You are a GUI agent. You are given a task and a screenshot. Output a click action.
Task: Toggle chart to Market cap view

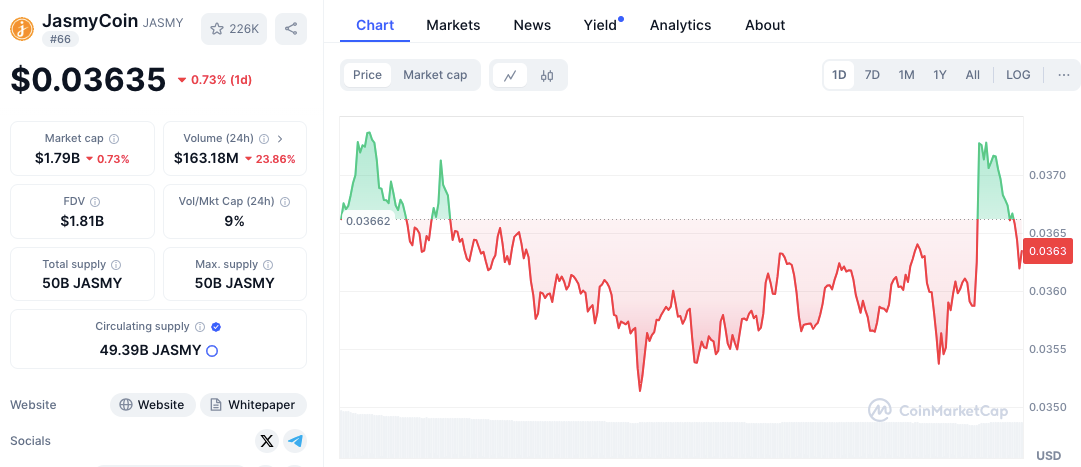[x=435, y=75]
